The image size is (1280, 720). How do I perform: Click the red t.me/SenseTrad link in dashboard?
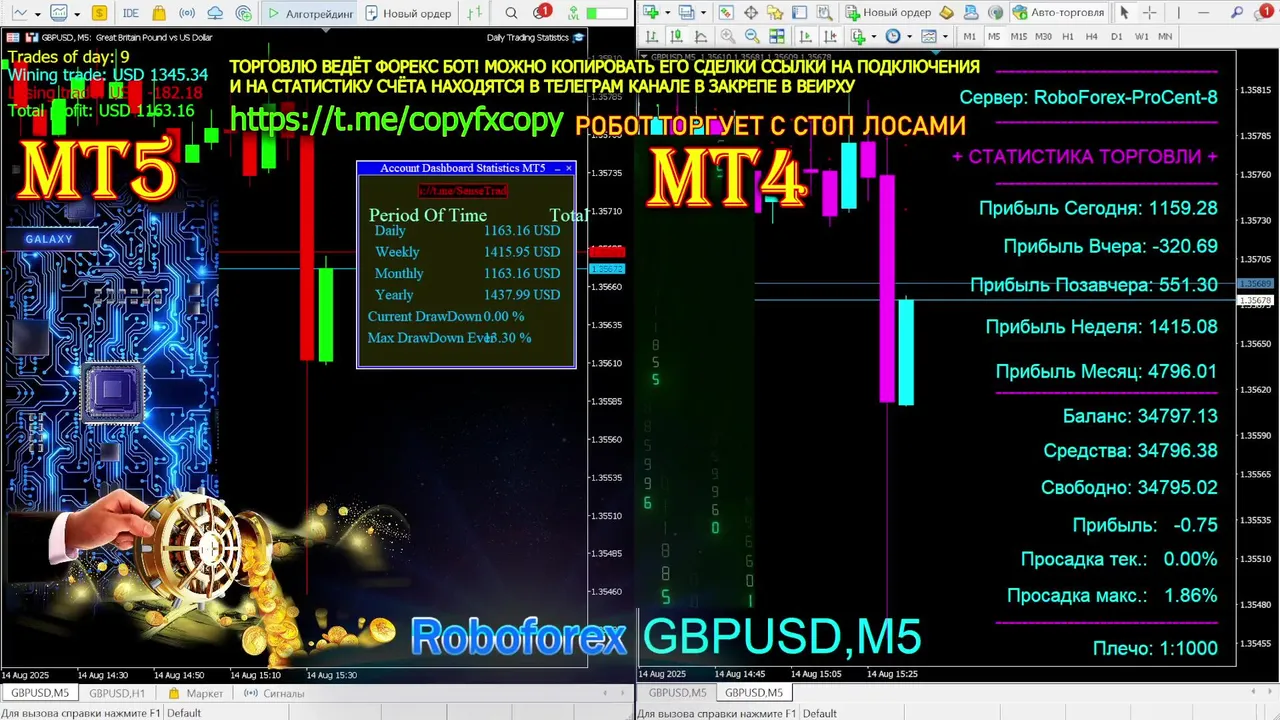[463, 190]
